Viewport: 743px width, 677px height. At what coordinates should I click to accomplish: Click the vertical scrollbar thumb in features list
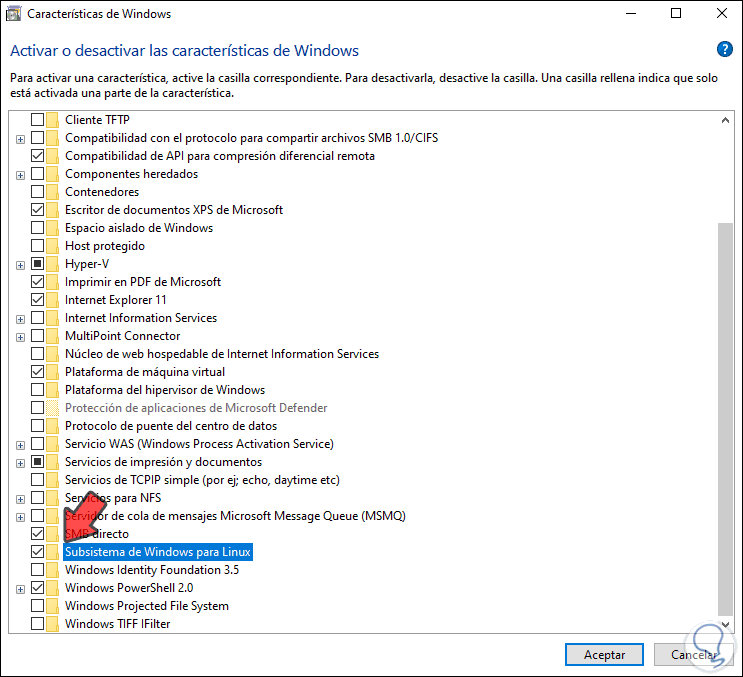[x=725, y=419]
